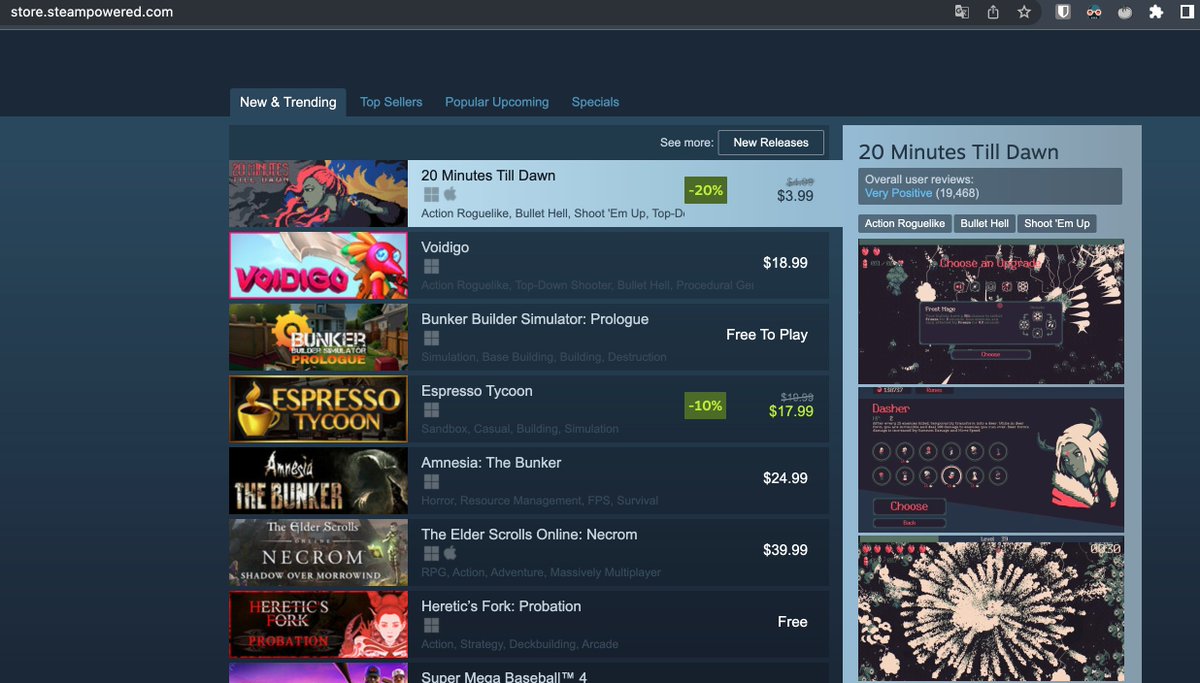Open the Espresso Tycoon game thumbnail
Viewport: 1200px width, 683px height.
(x=318, y=409)
